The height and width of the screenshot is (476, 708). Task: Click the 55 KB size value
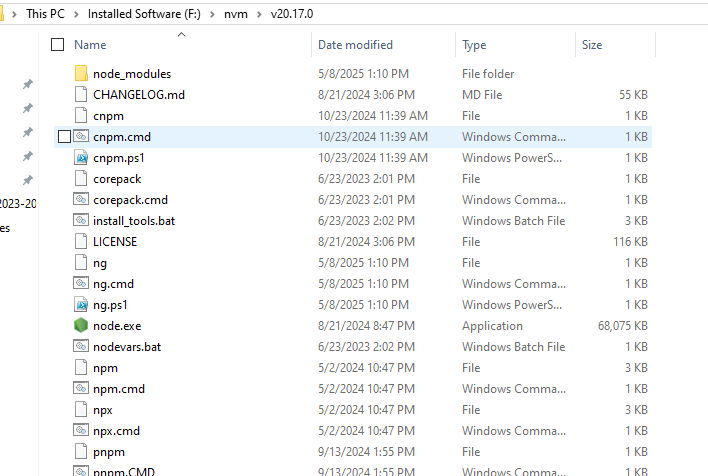633,94
